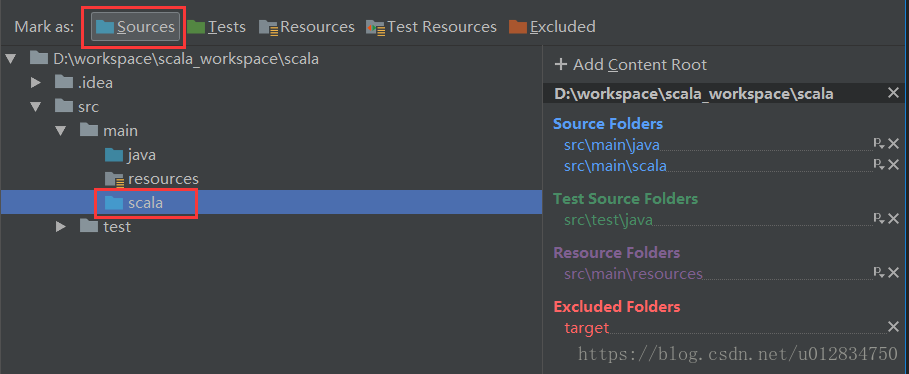Viewport: 909px width, 374px height.
Task: Unmark src\main\resources resource folder
Action: tap(893, 273)
